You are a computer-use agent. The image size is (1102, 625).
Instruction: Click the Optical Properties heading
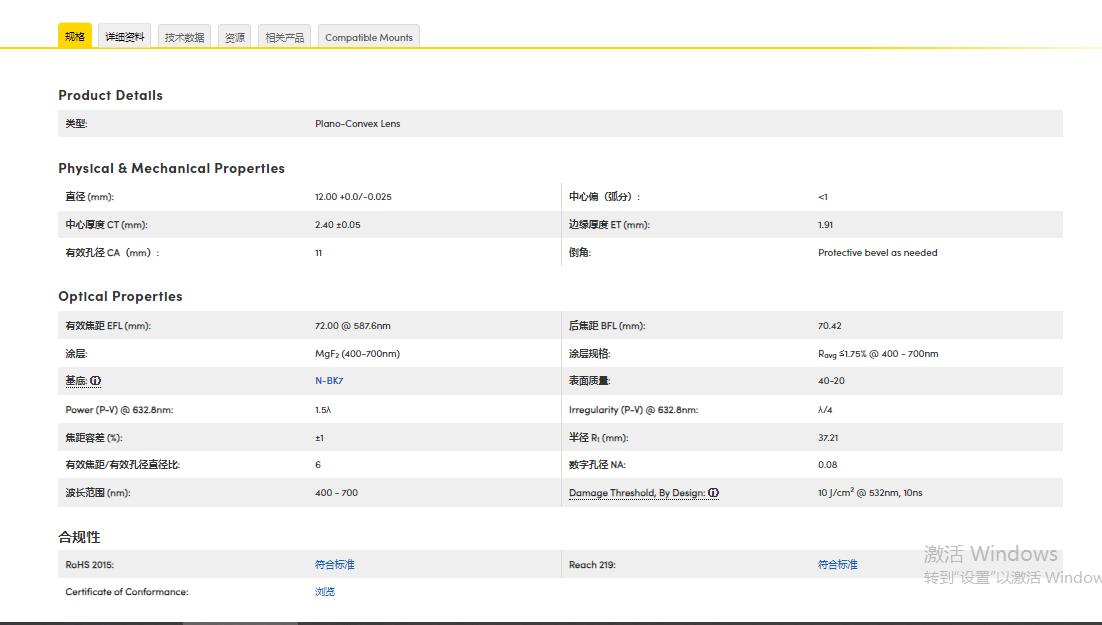(120, 296)
